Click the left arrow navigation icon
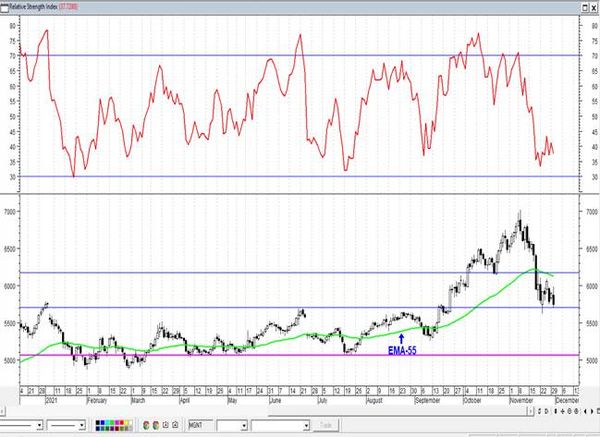Viewport: 600px width, 437px height. [x=585, y=411]
